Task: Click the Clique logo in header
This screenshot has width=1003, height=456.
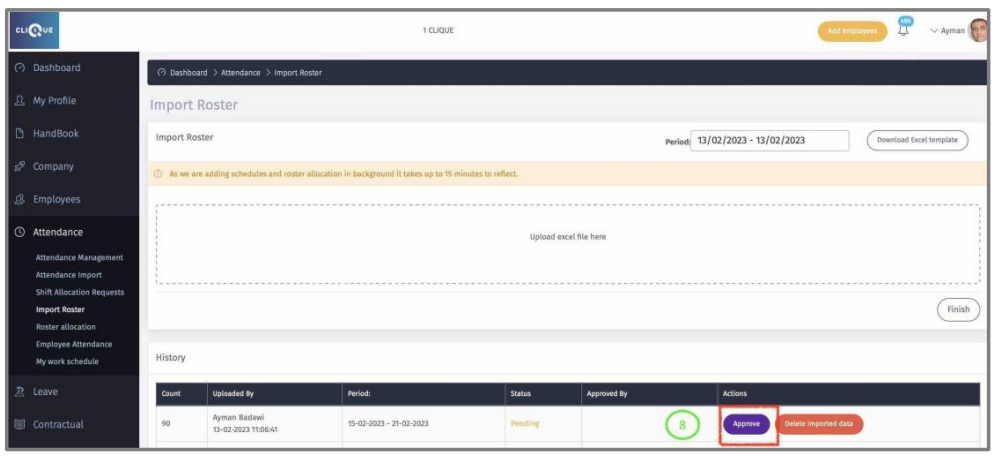Action: 35,30
